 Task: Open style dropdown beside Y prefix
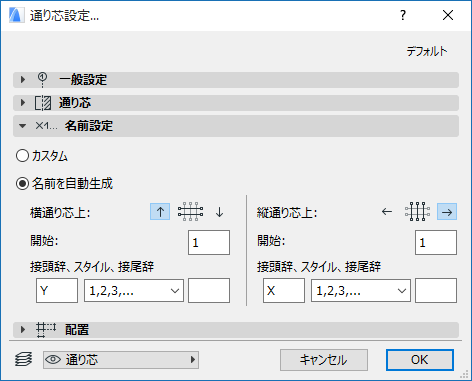coord(134,291)
